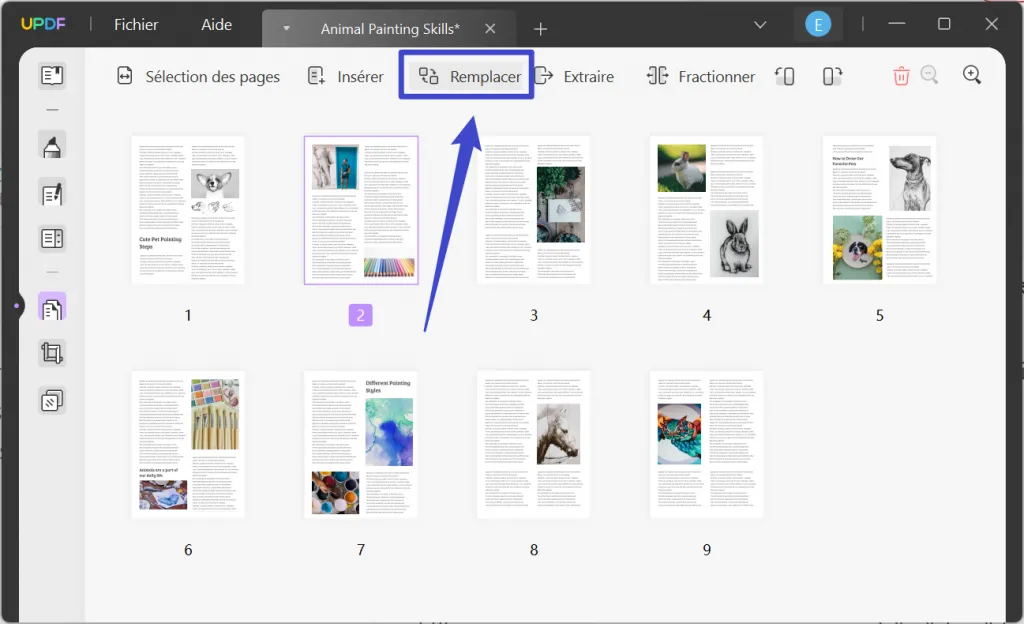The image size is (1024, 624).
Task: Open Reader mode from the sidebar
Action: tap(51, 75)
